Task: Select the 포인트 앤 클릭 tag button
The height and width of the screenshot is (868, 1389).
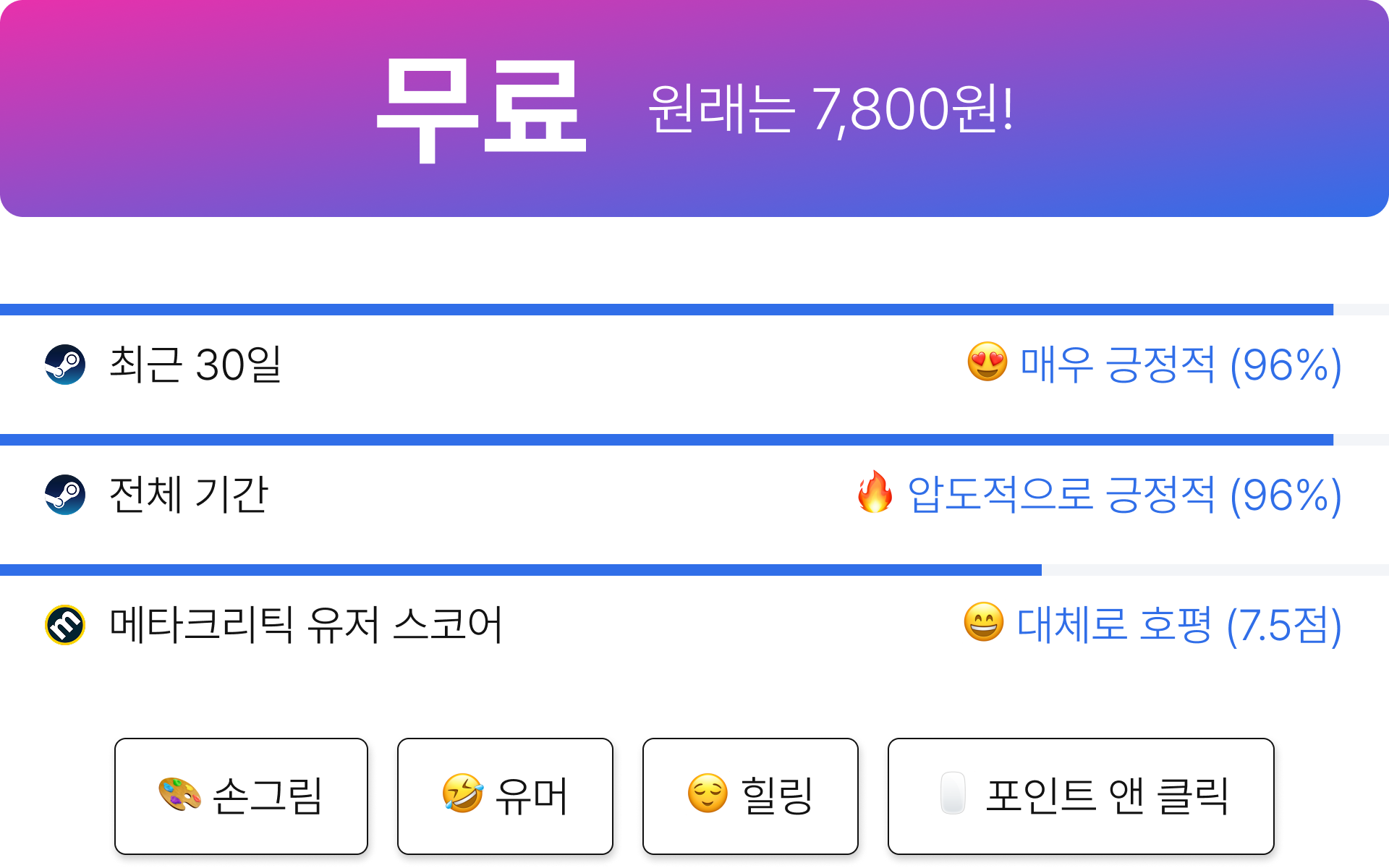Action: click(1081, 796)
